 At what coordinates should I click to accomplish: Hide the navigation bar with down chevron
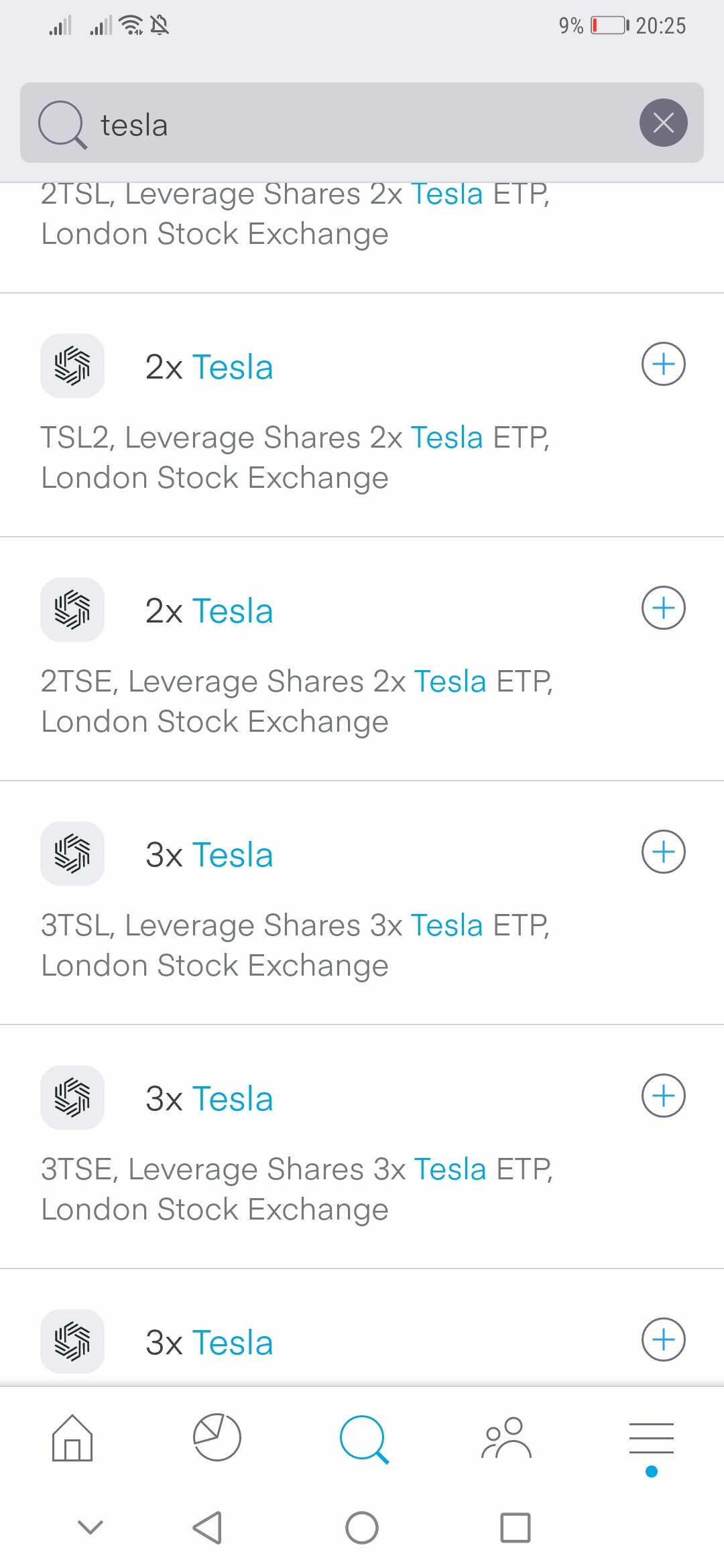[90, 1527]
